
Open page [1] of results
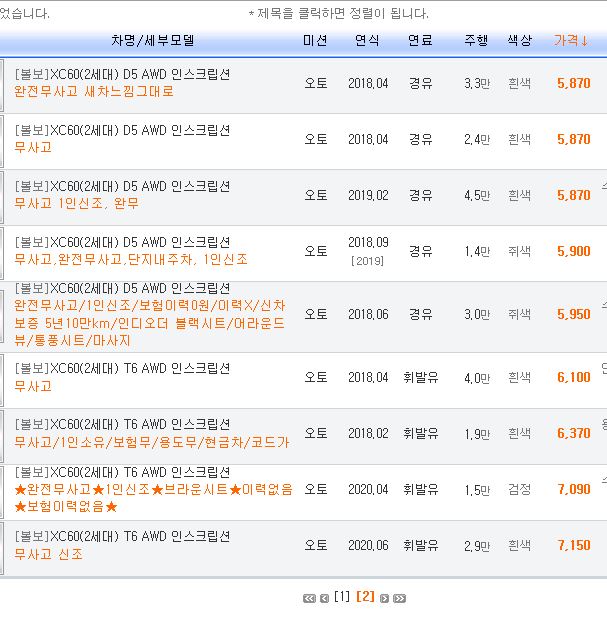342,596
